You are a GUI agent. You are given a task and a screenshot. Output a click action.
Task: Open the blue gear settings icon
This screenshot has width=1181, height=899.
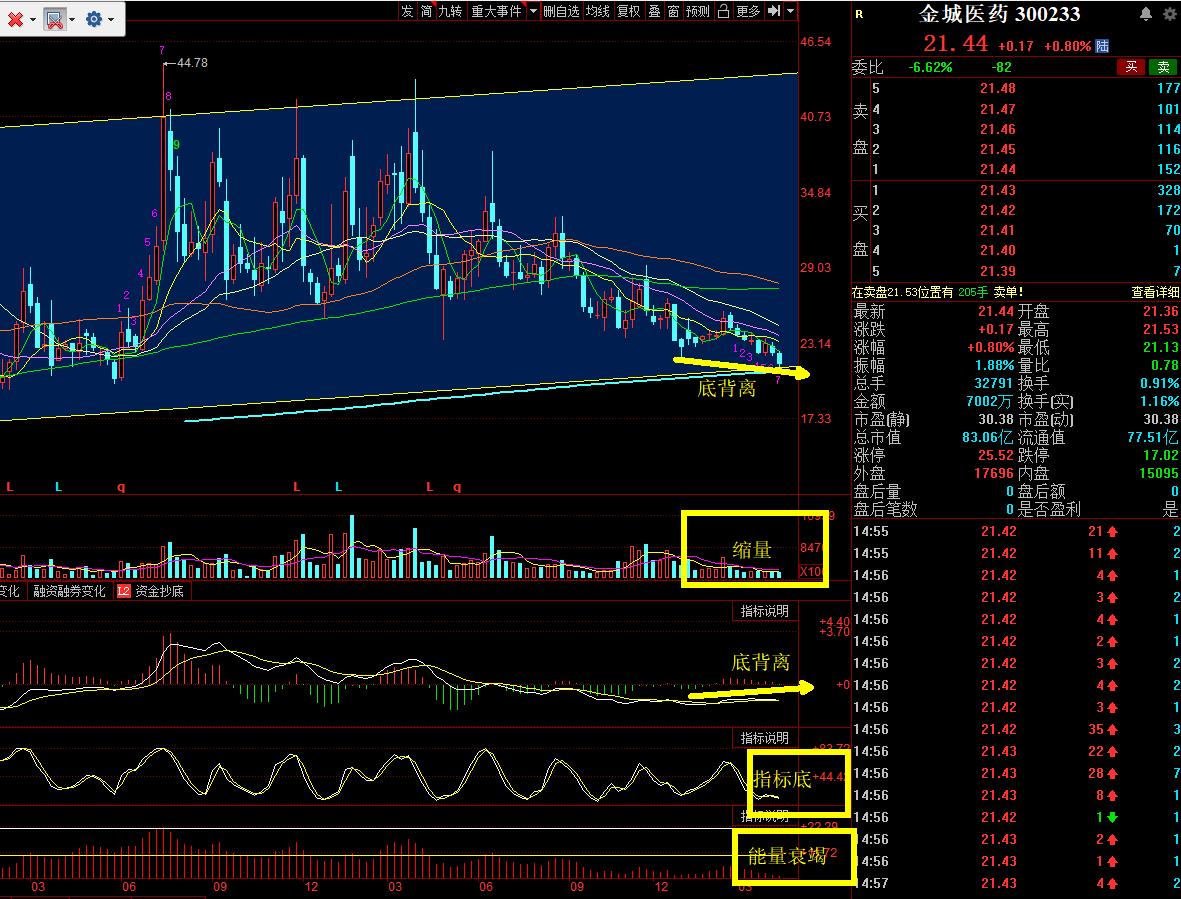pyautogui.click(x=94, y=19)
